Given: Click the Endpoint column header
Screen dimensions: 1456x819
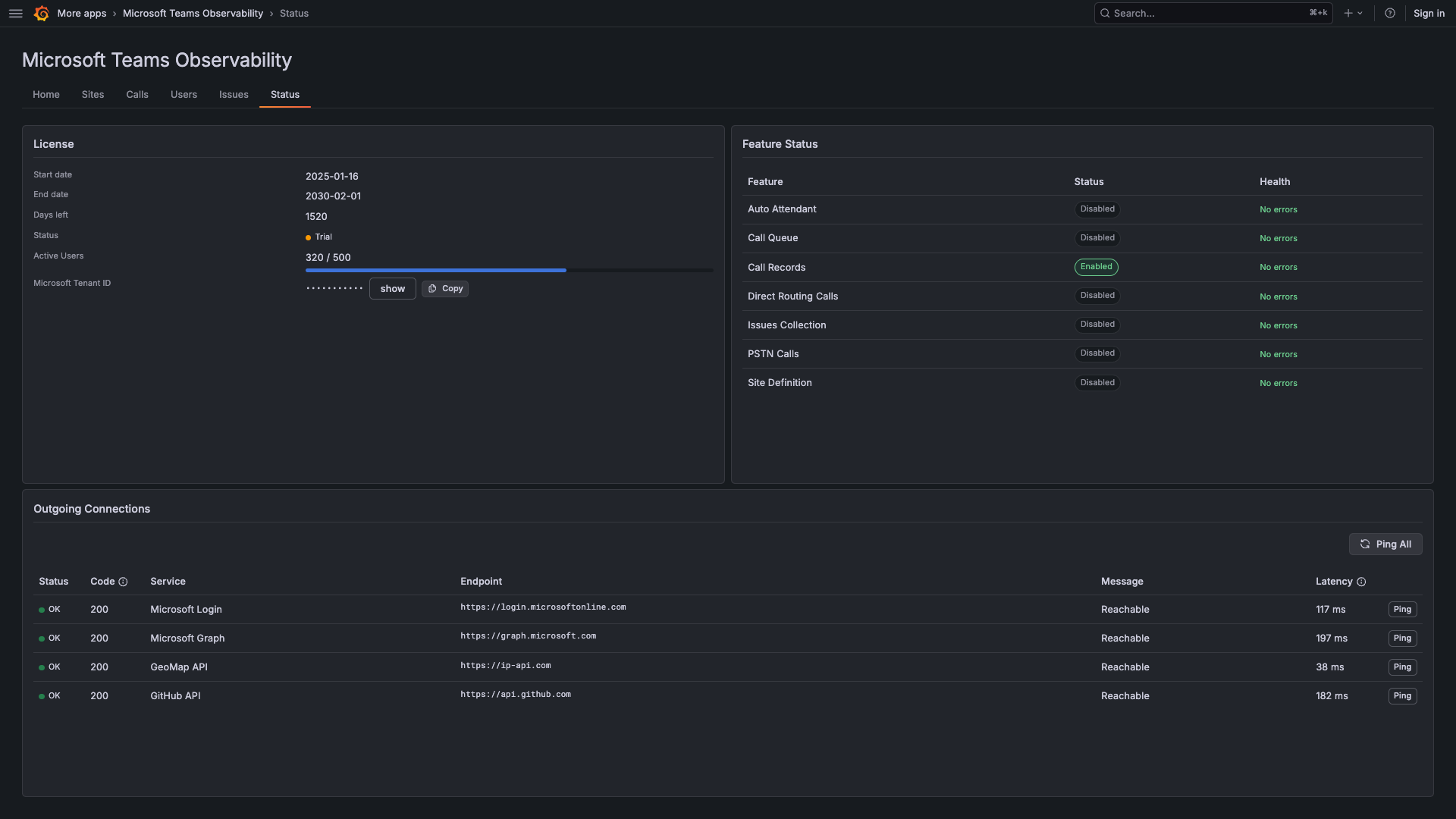Looking at the screenshot, I should coord(481,582).
